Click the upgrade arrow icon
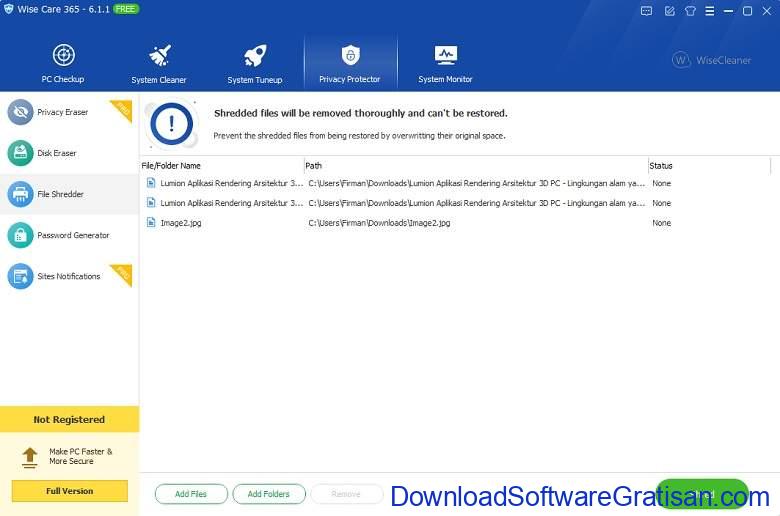The image size is (780, 516). click(x=30, y=457)
